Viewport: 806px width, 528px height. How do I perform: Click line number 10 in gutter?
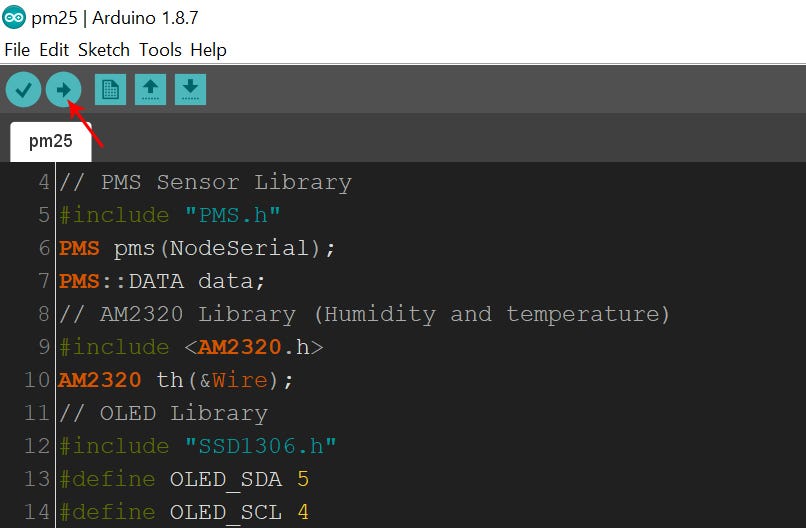point(36,380)
